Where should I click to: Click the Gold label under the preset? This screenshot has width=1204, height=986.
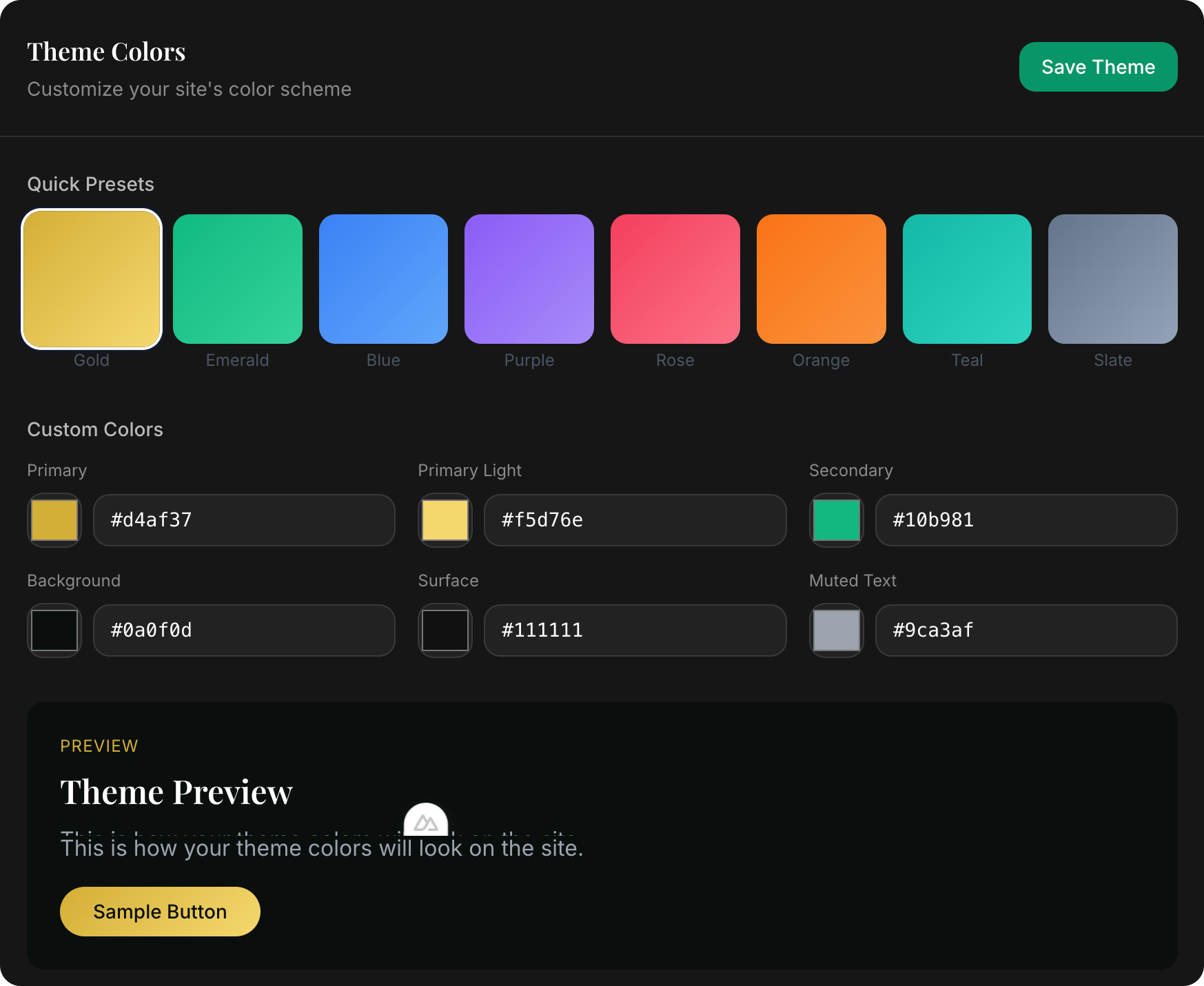[92, 360]
